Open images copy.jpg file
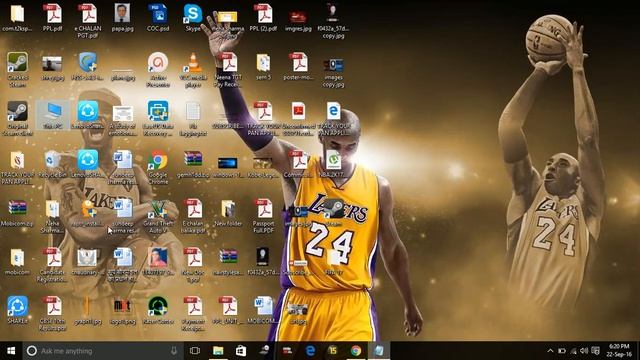The width and height of the screenshot is (640, 360). pos(333,73)
